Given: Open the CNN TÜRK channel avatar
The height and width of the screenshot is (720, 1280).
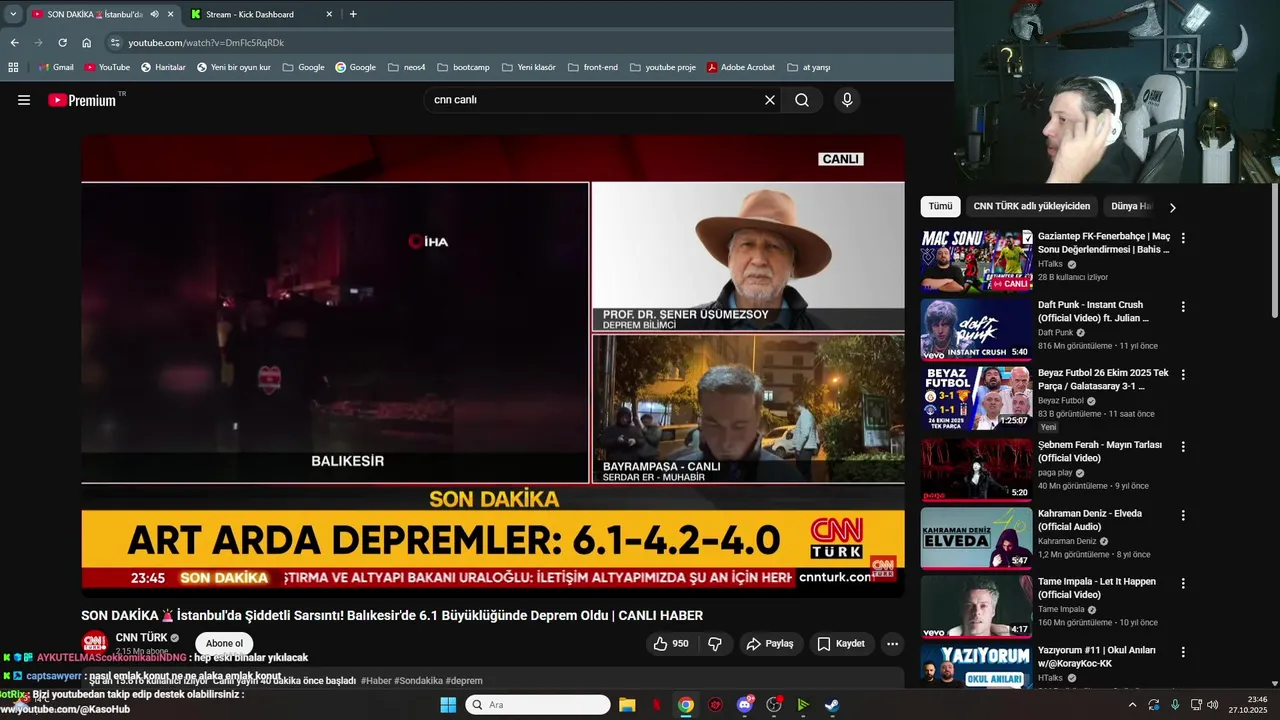Looking at the screenshot, I should click(94, 643).
